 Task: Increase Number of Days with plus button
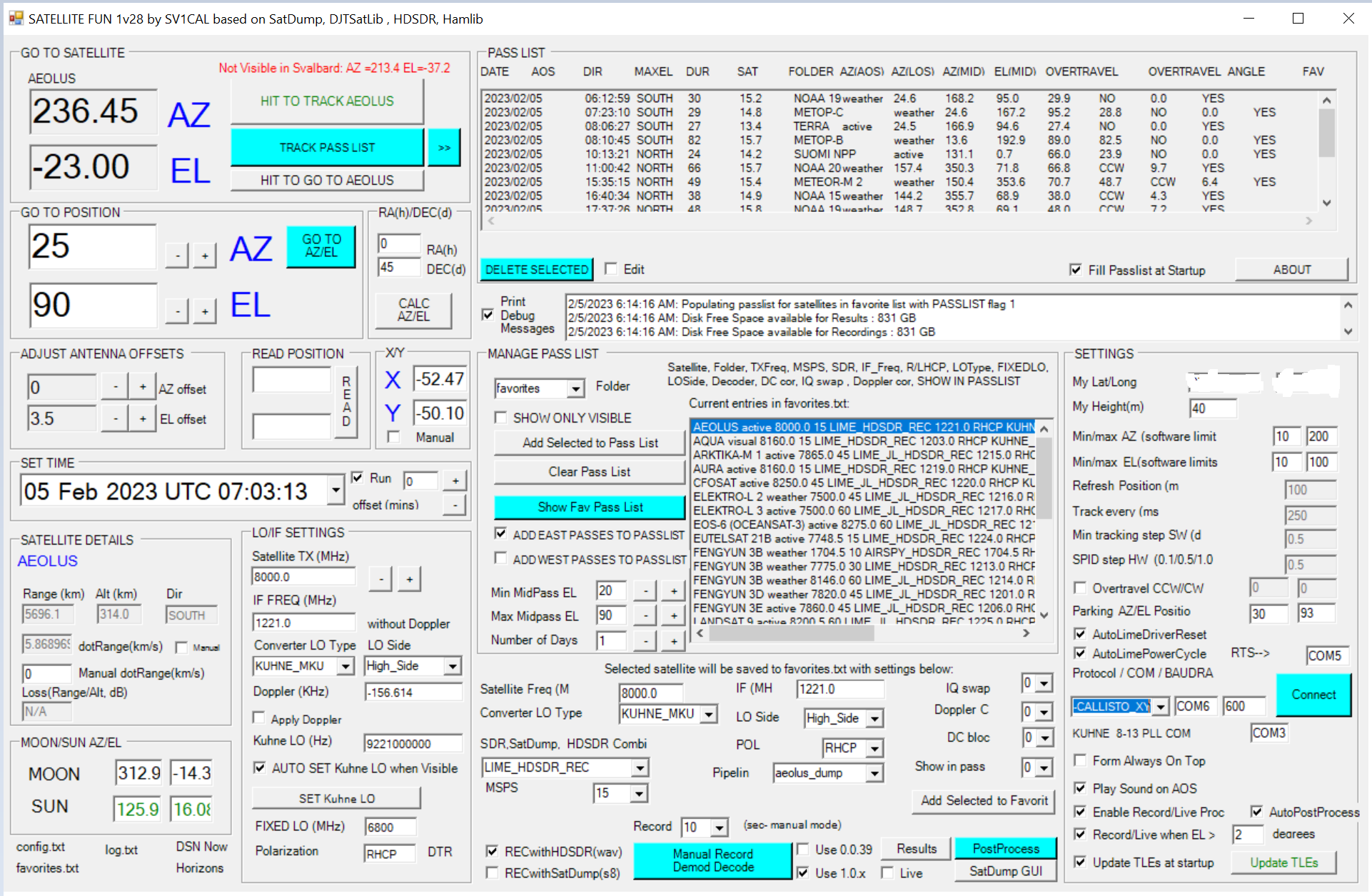673,641
